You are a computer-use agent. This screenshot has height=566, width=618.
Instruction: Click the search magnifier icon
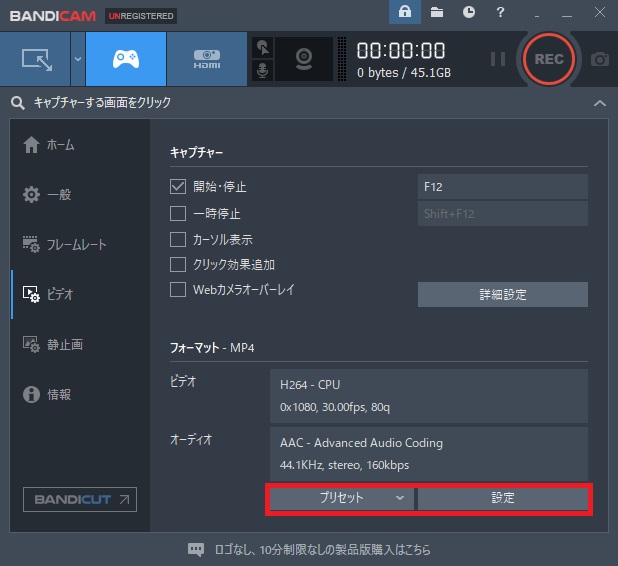(18, 103)
